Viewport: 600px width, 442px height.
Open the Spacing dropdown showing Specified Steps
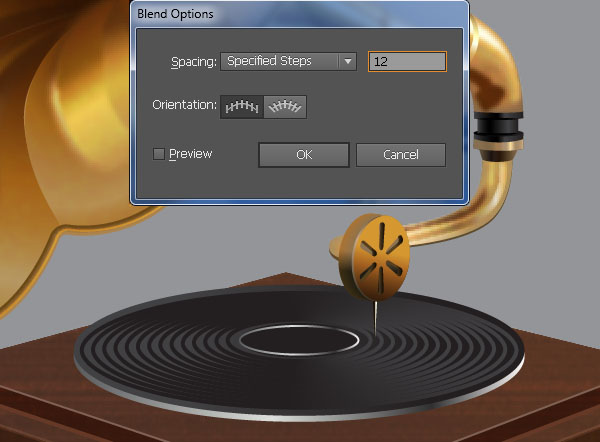coord(289,62)
